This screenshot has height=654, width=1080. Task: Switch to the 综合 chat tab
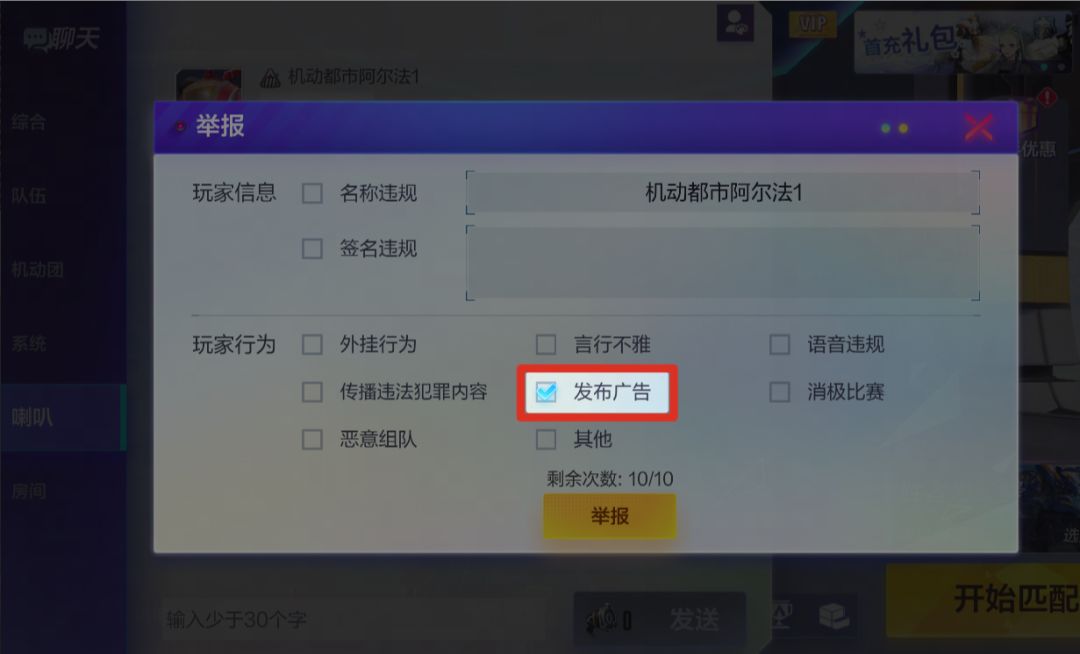(x=29, y=123)
